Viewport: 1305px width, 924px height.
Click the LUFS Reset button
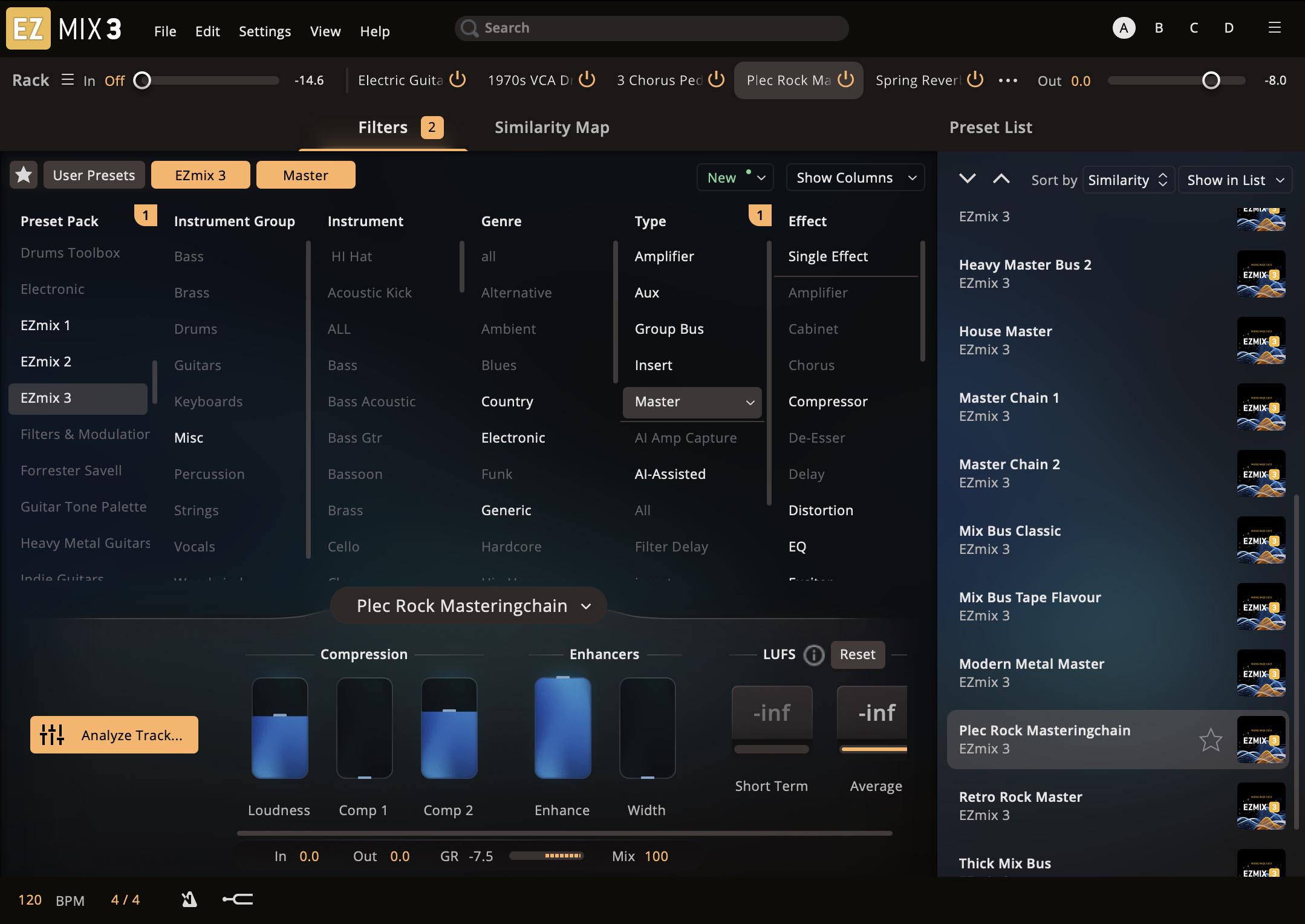pos(858,654)
